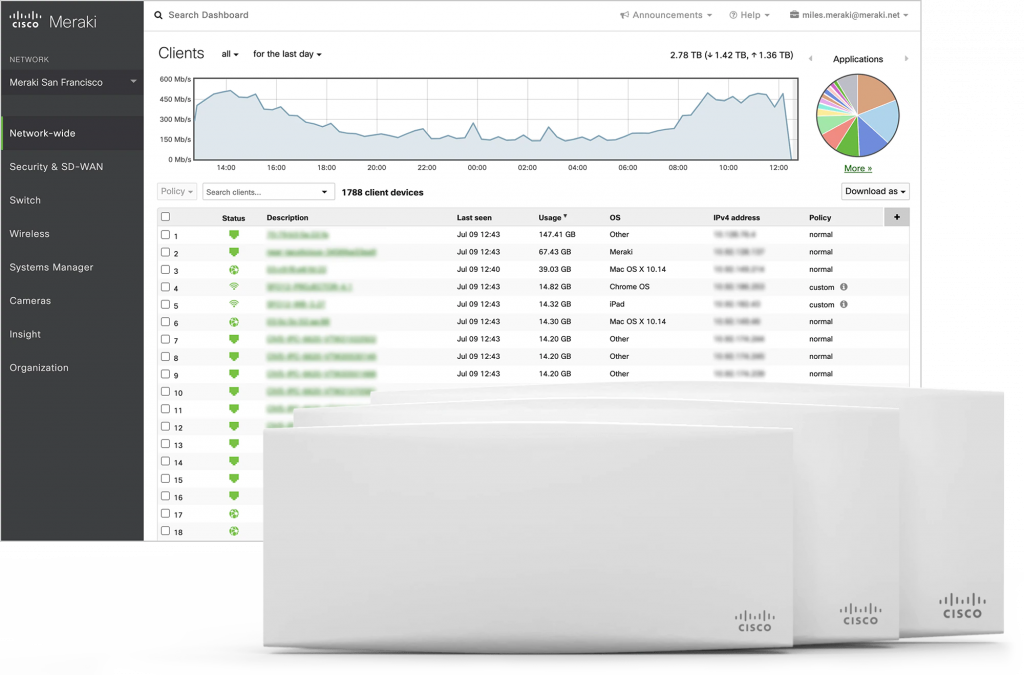Select the checkbox for client row 7
This screenshot has width=1024, height=675.
click(x=166, y=340)
